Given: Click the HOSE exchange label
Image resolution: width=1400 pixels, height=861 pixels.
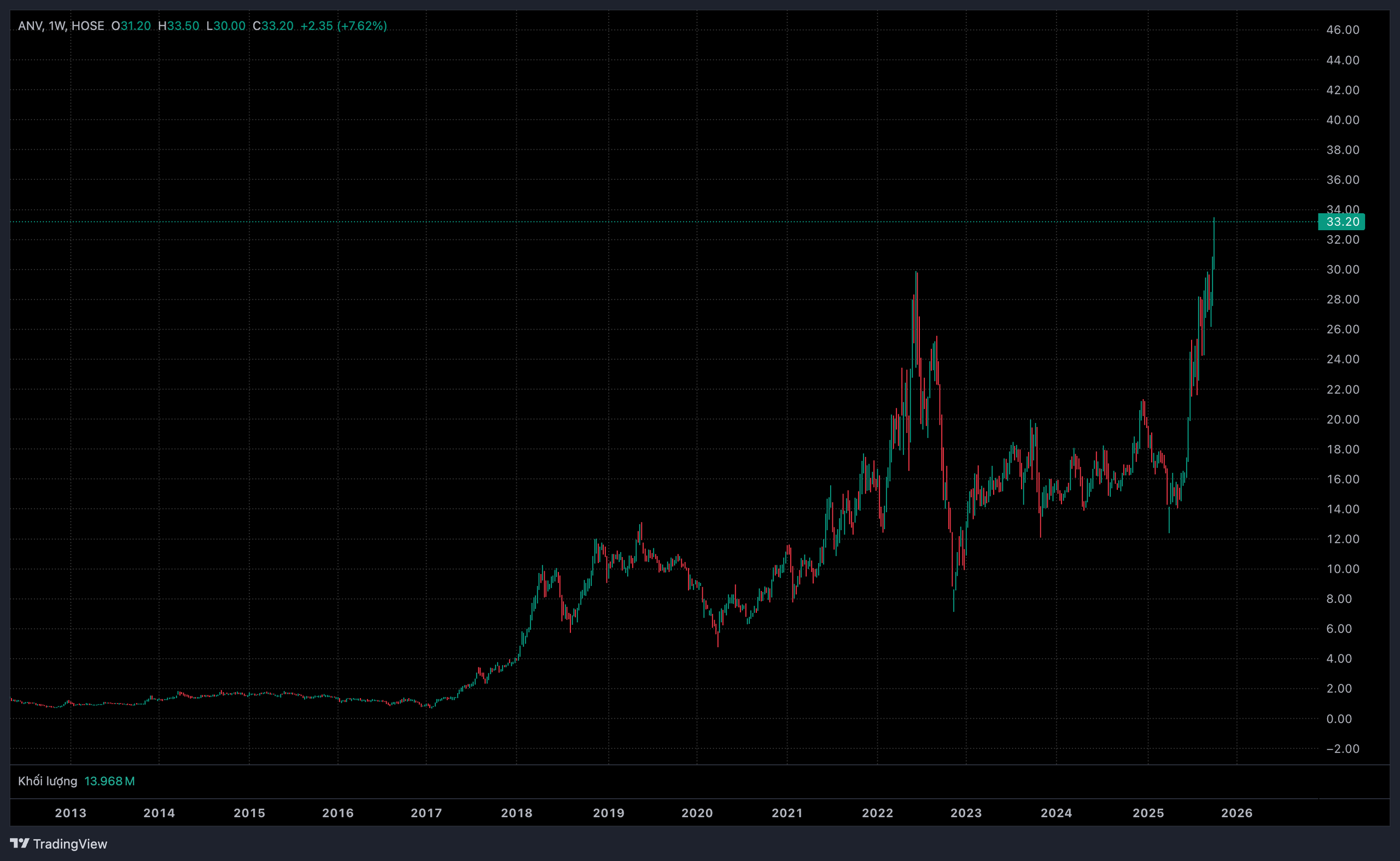Looking at the screenshot, I should 87,26.
